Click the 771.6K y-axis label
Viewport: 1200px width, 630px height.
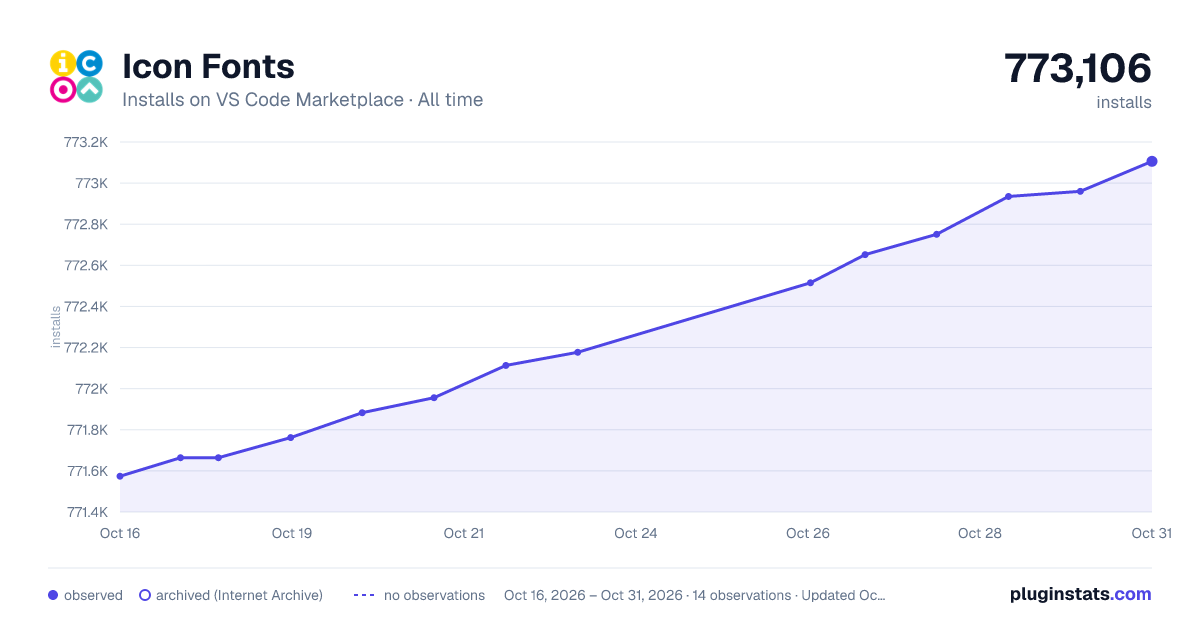pyautogui.click(x=86, y=471)
